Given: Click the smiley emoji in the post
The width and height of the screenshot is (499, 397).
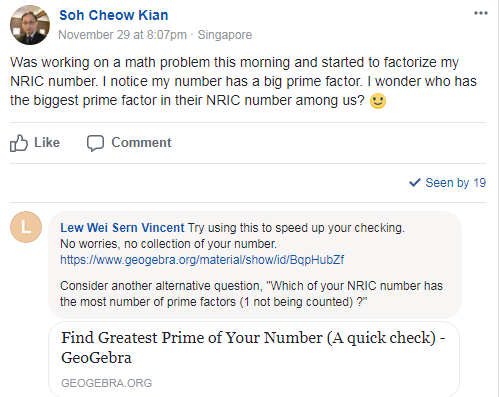Looking at the screenshot, I should coord(378,101).
